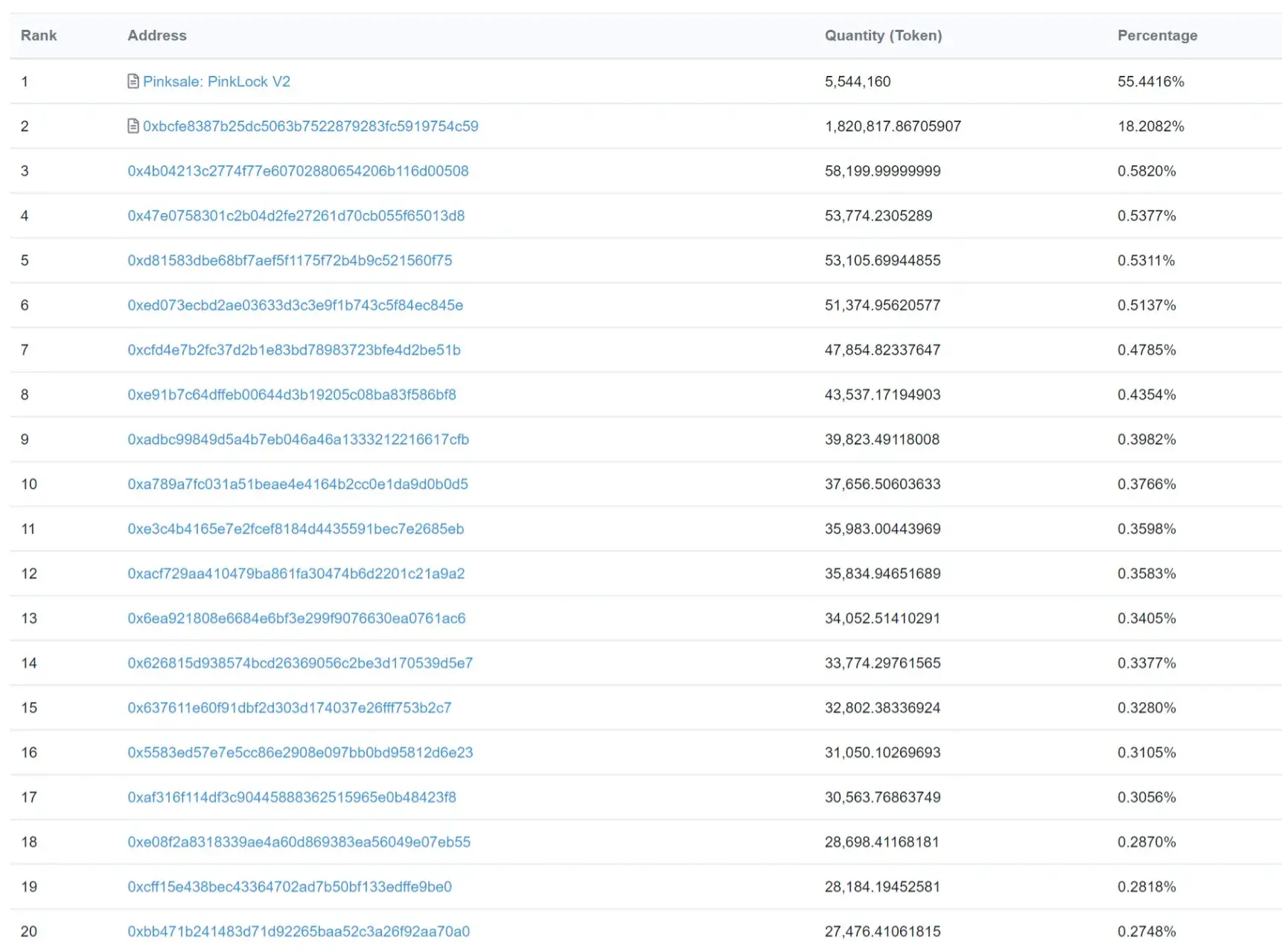Viewport: 1282px width, 952px height.
Task: Select percentage 0.5820%
Action: coord(1147,170)
